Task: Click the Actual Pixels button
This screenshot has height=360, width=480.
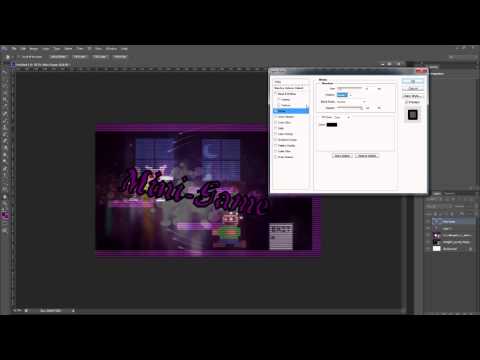Action: point(58,57)
